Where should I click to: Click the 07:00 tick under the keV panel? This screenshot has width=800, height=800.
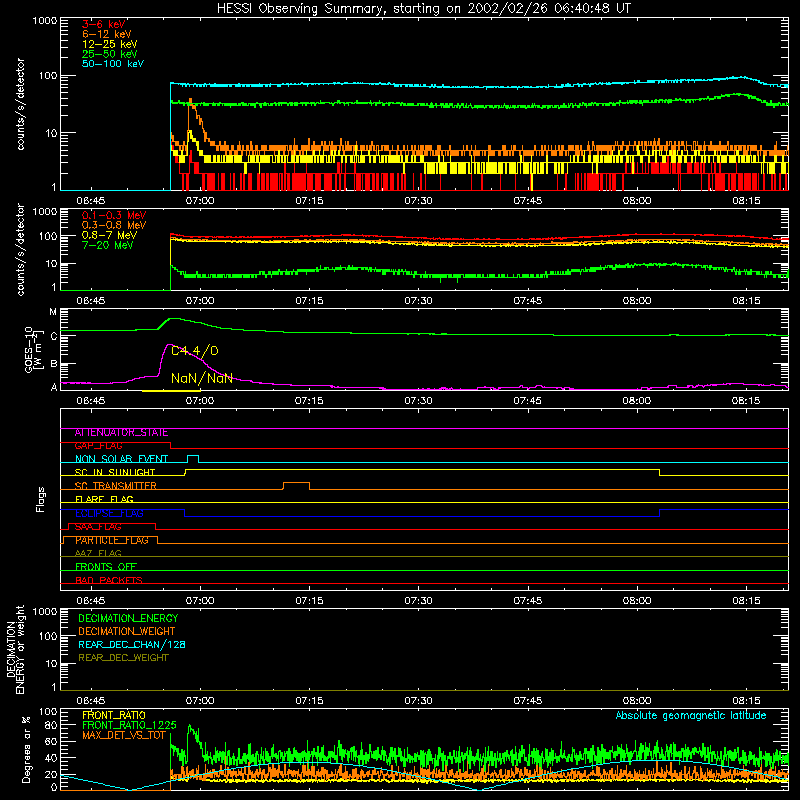click(x=200, y=201)
